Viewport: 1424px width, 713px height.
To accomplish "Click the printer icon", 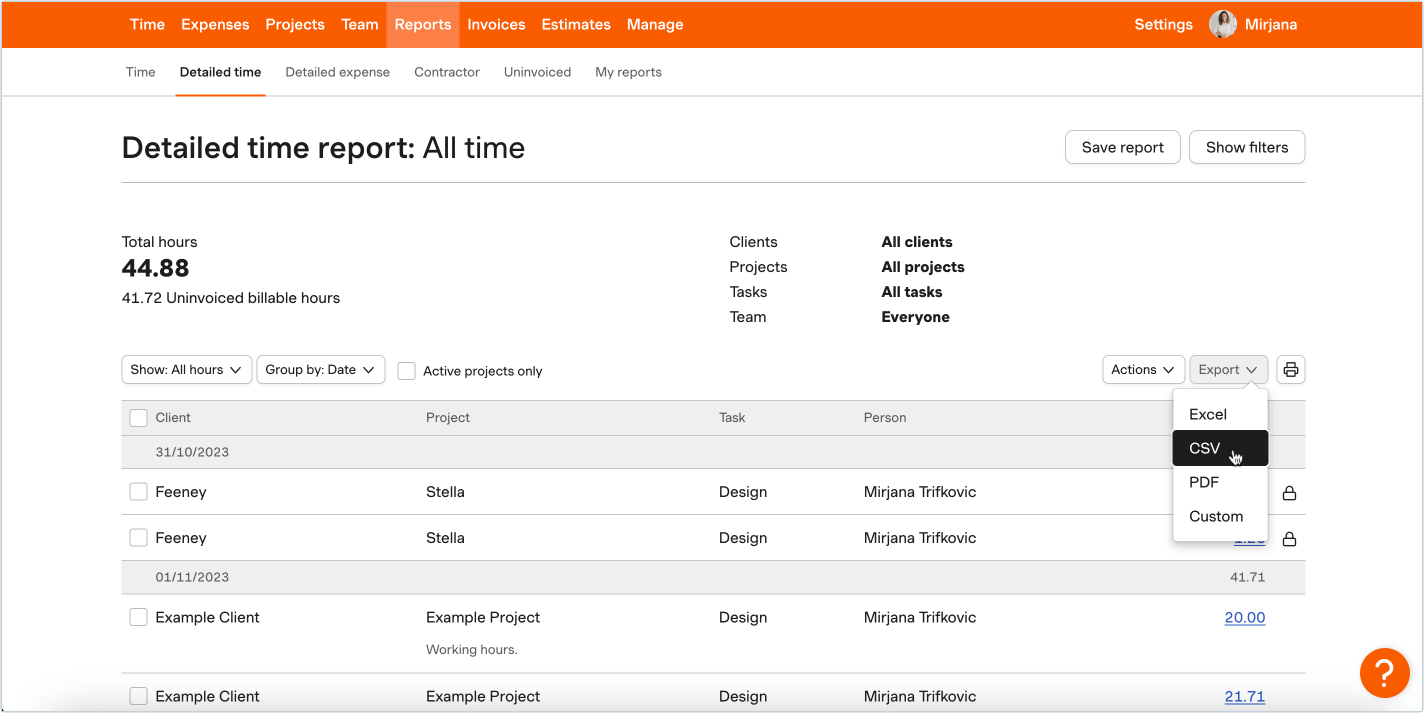I will click(x=1290, y=370).
